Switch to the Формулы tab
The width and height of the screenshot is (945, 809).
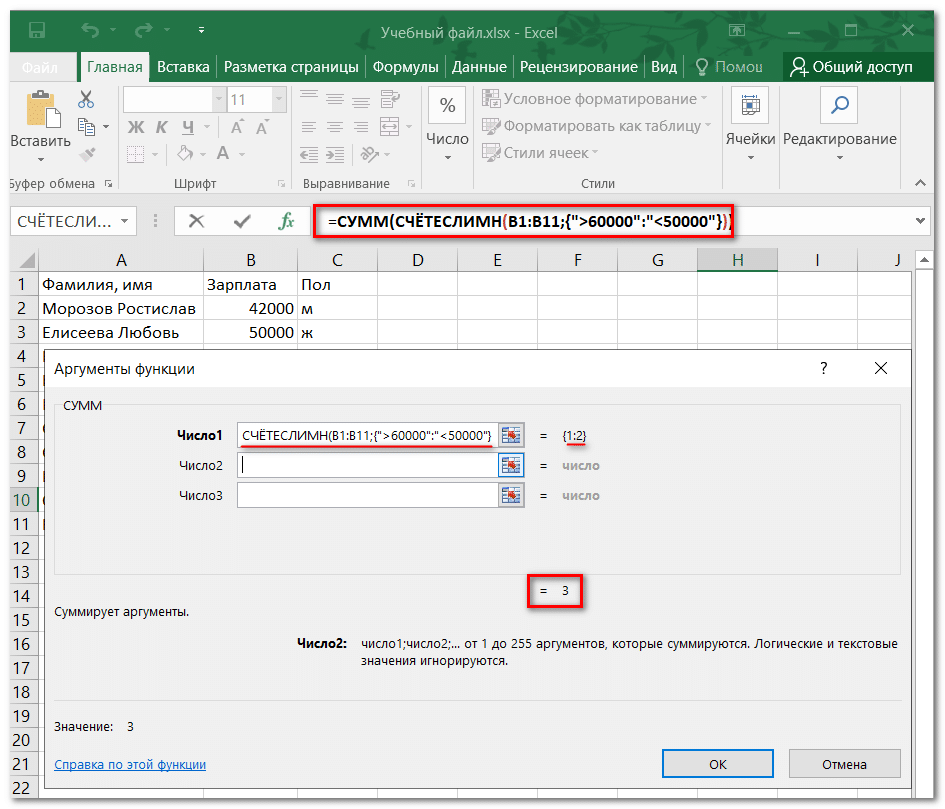click(x=405, y=67)
